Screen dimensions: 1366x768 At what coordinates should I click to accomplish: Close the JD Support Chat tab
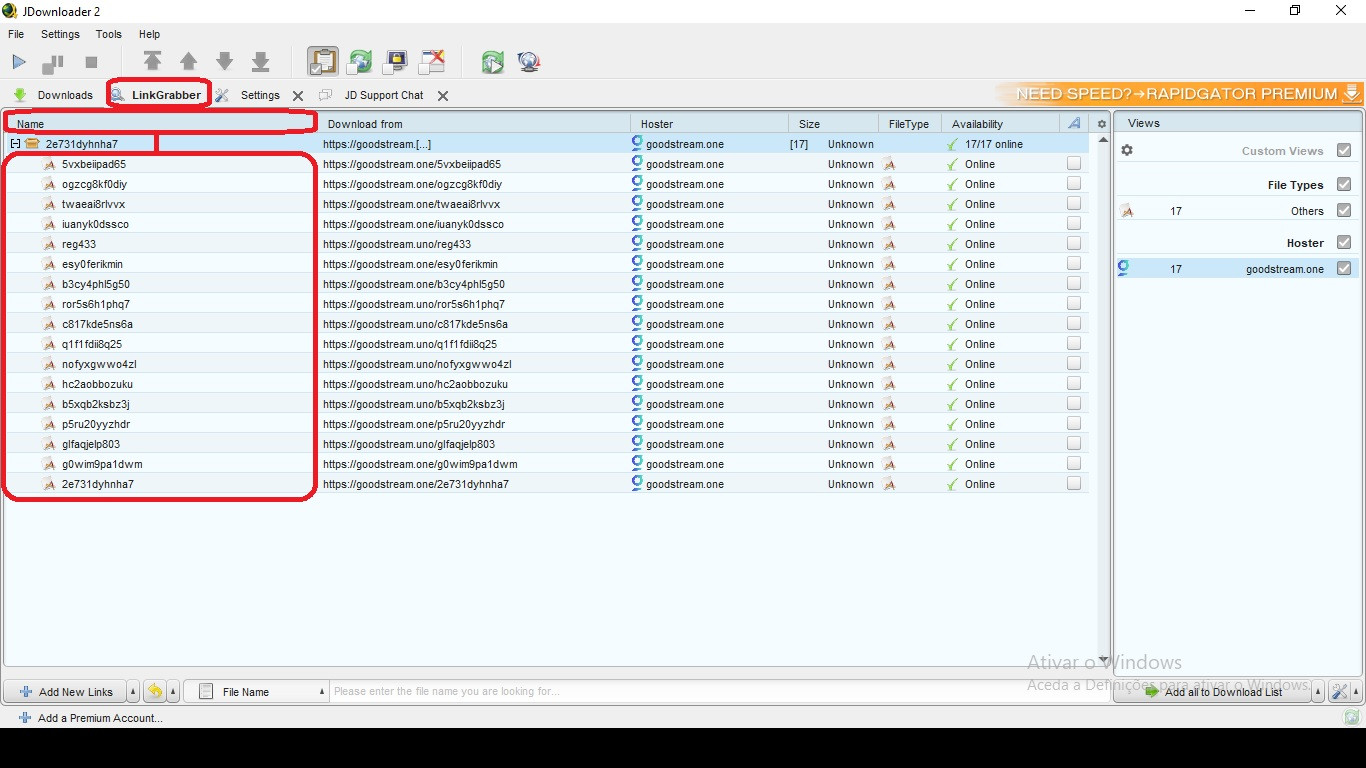[443, 96]
